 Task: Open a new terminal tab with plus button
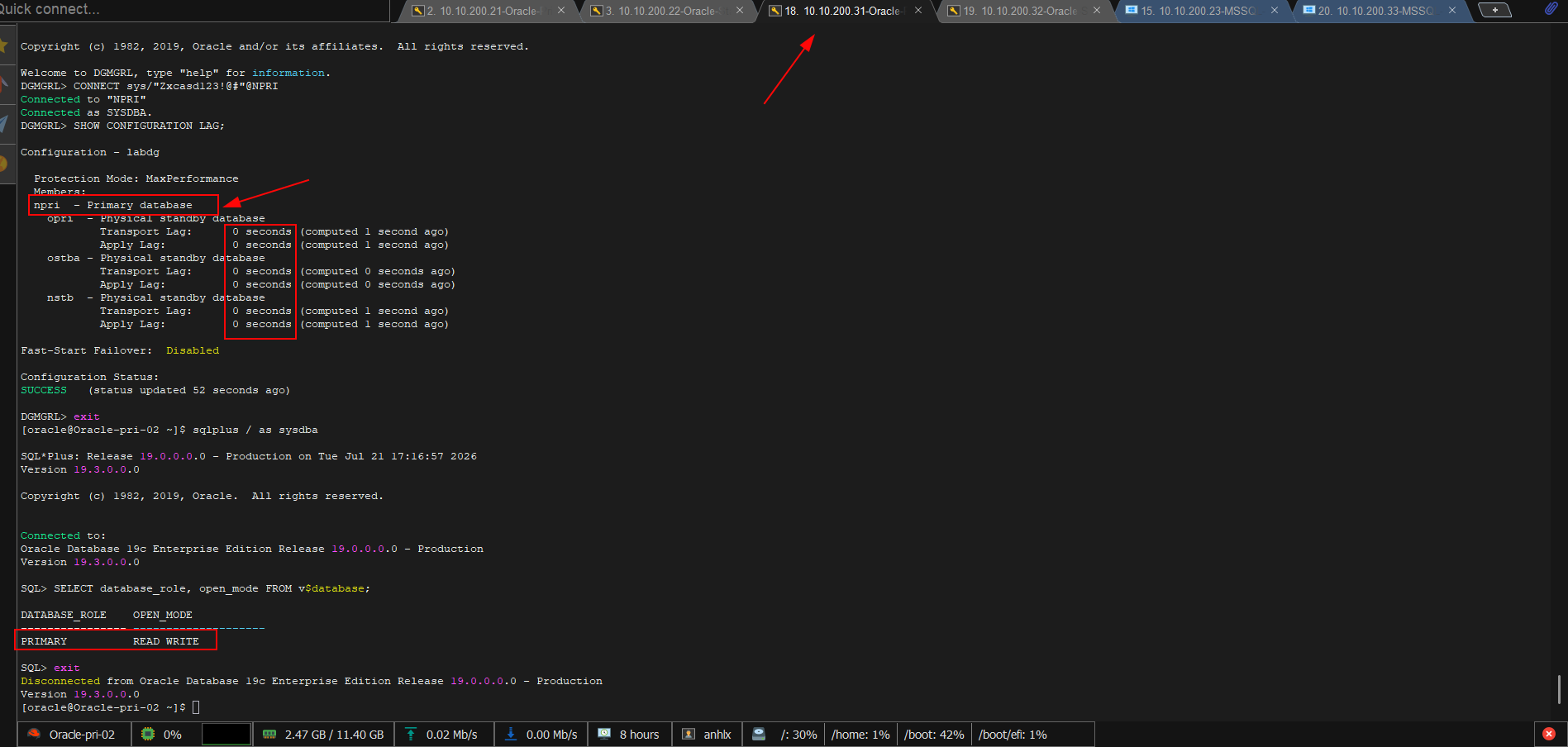(x=1494, y=10)
